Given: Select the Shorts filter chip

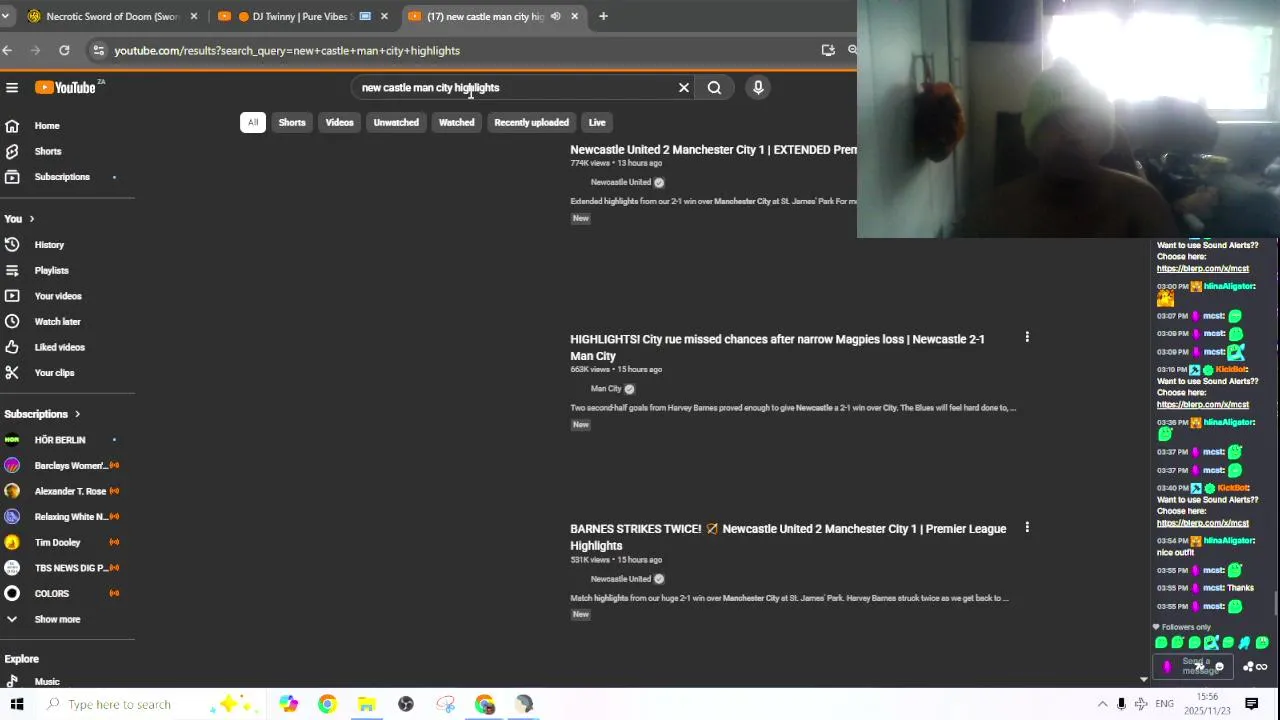Looking at the screenshot, I should (292, 123).
